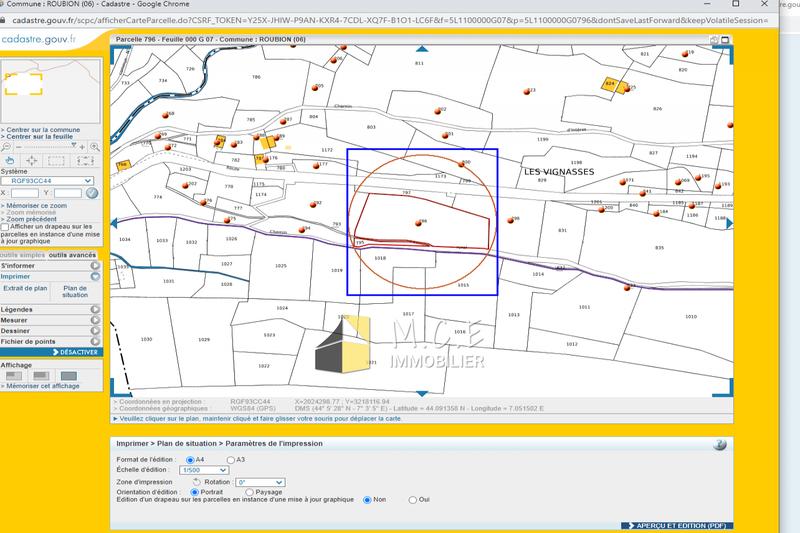This screenshot has height=533, width=800.
Task: Click the zoom-out magnifier icon
Action: (x=7, y=146)
